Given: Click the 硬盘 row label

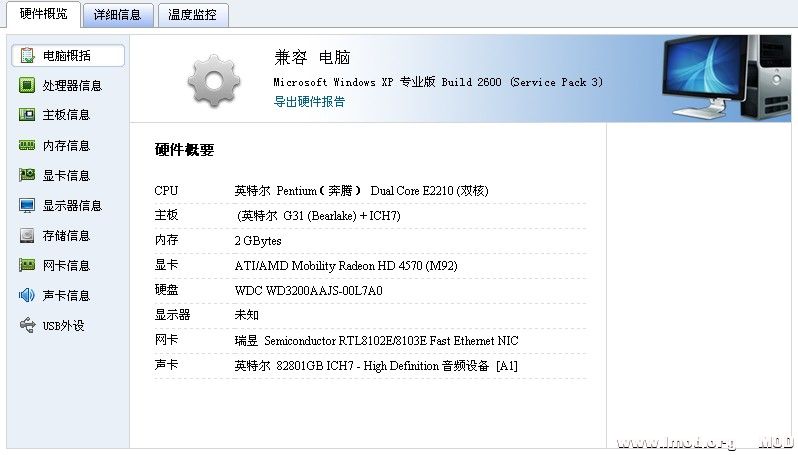Looking at the screenshot, I should point(166,290).
